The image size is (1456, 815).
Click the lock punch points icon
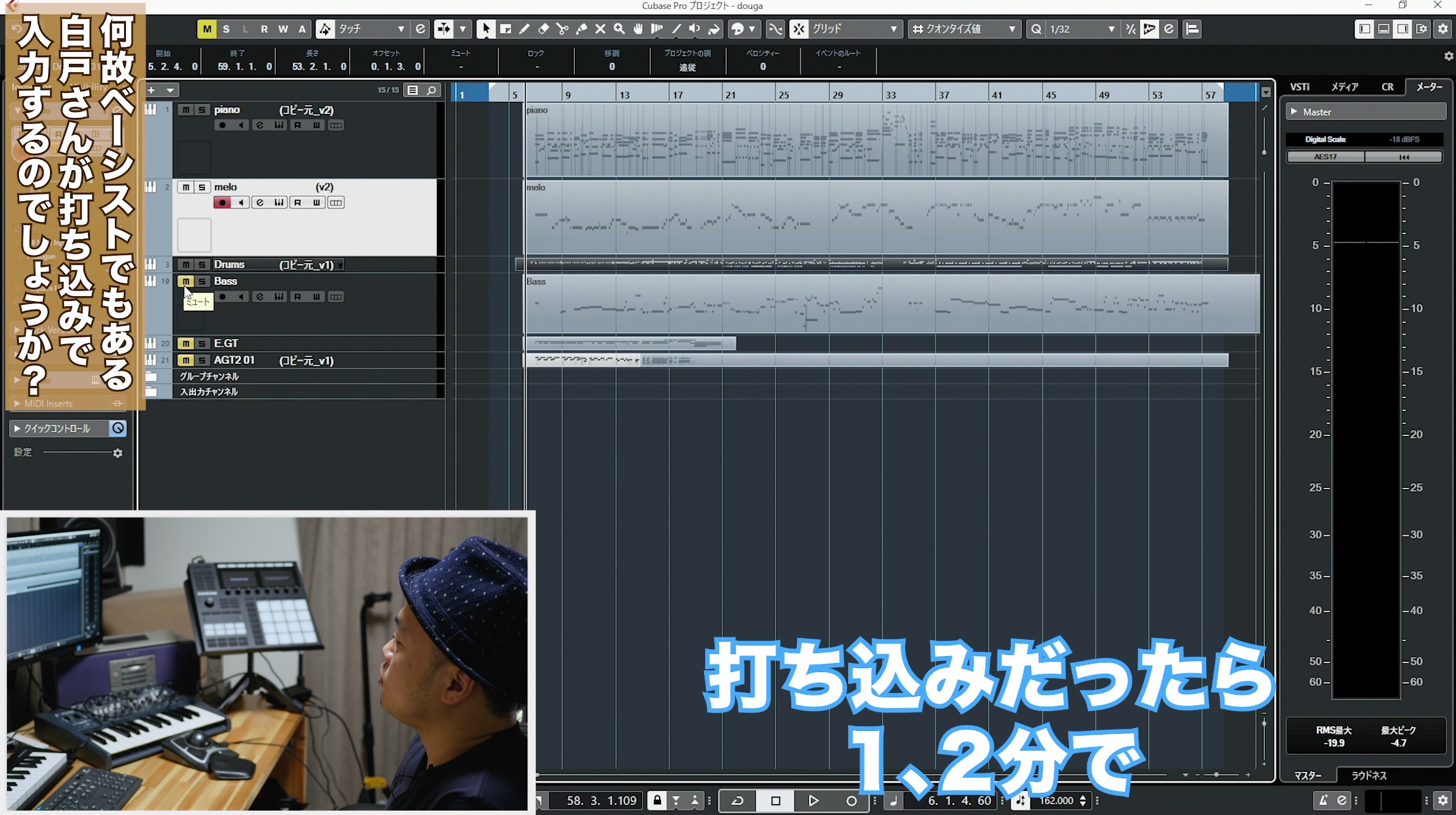click(657, 800)
